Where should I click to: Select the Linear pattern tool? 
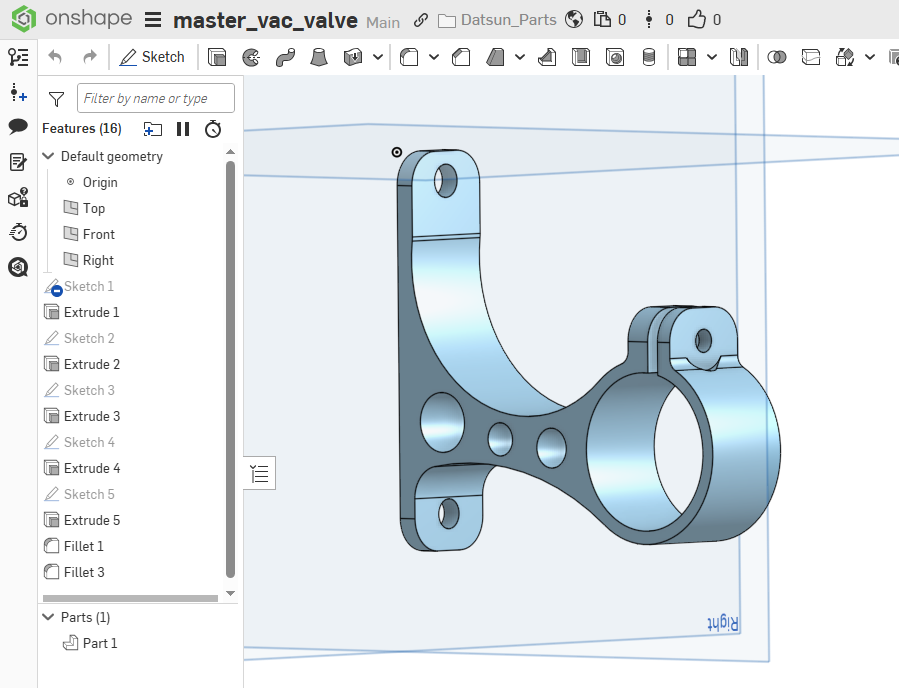pyautogui.click(x=687, y=57)
